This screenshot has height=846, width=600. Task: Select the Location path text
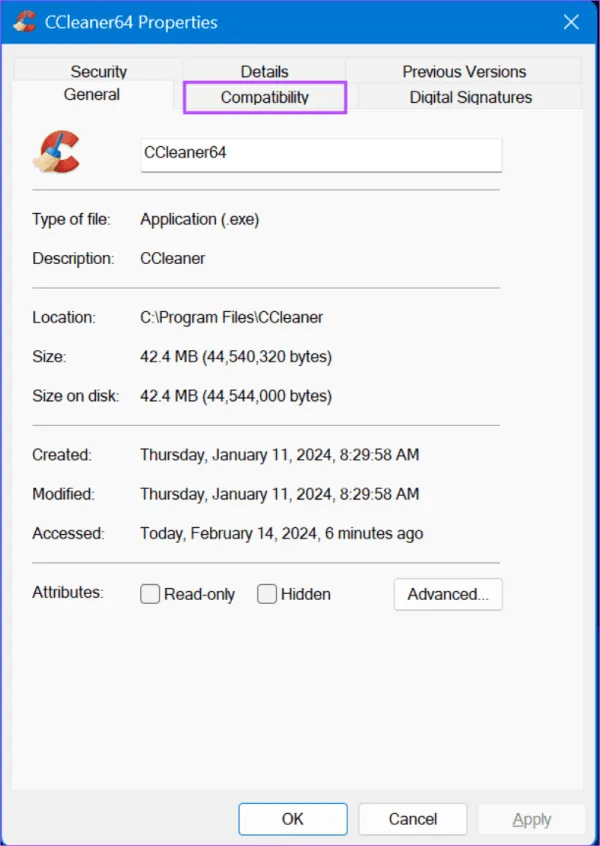(x=230, y=316)
